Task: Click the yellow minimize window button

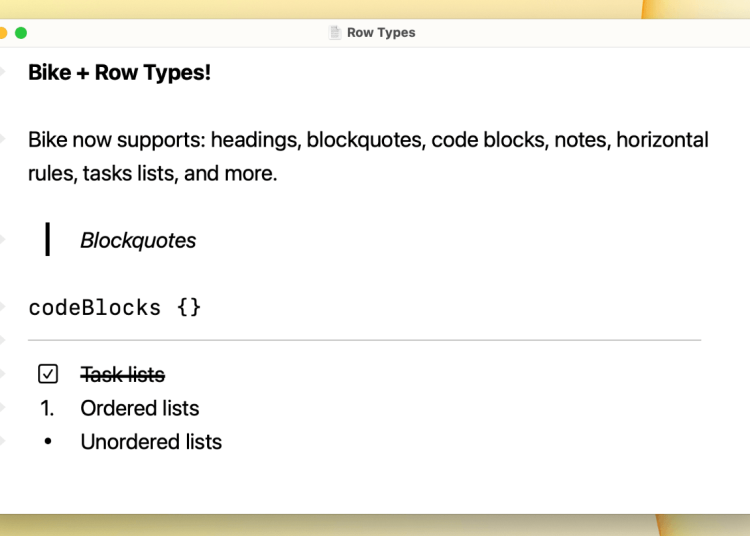Action: point(3,33)
